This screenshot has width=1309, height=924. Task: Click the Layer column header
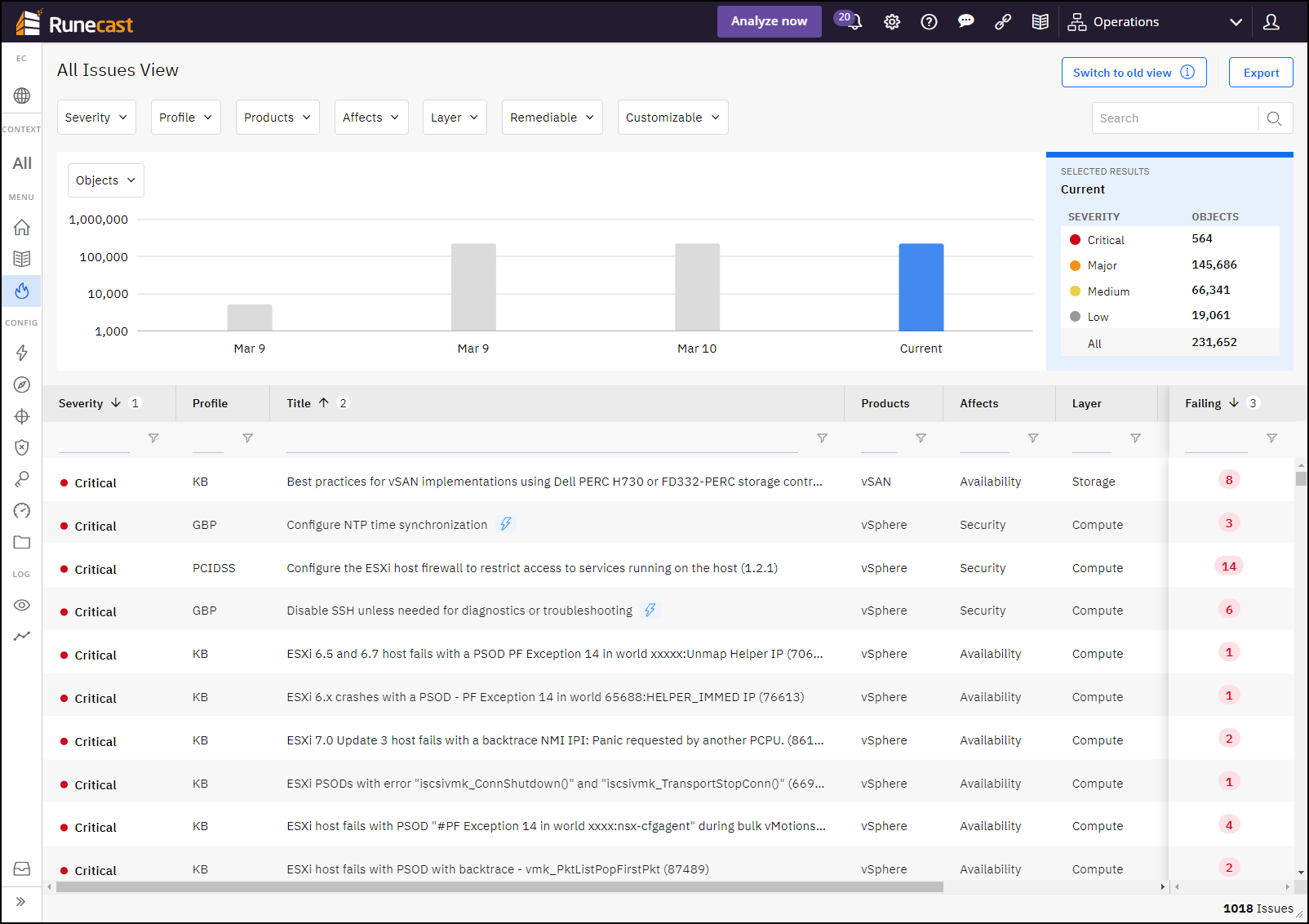tap(1087, 403)
